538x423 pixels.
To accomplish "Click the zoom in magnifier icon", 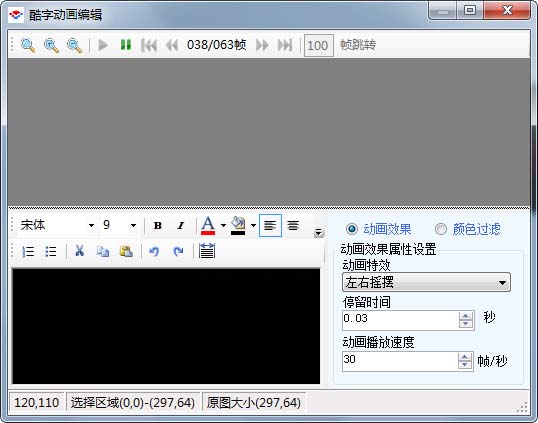I will (x=51, y=45).
